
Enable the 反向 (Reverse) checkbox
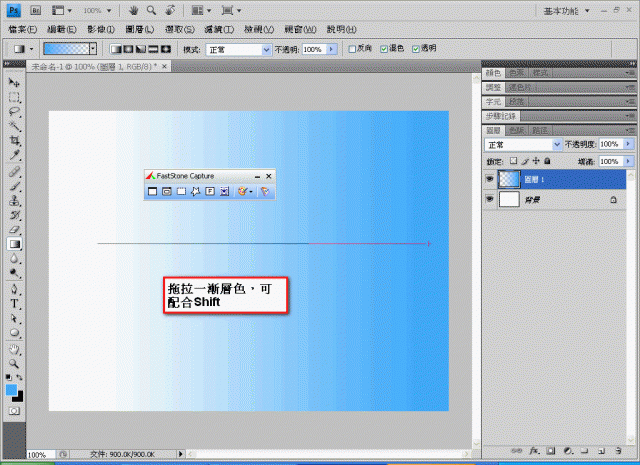[x=352, y=49]
